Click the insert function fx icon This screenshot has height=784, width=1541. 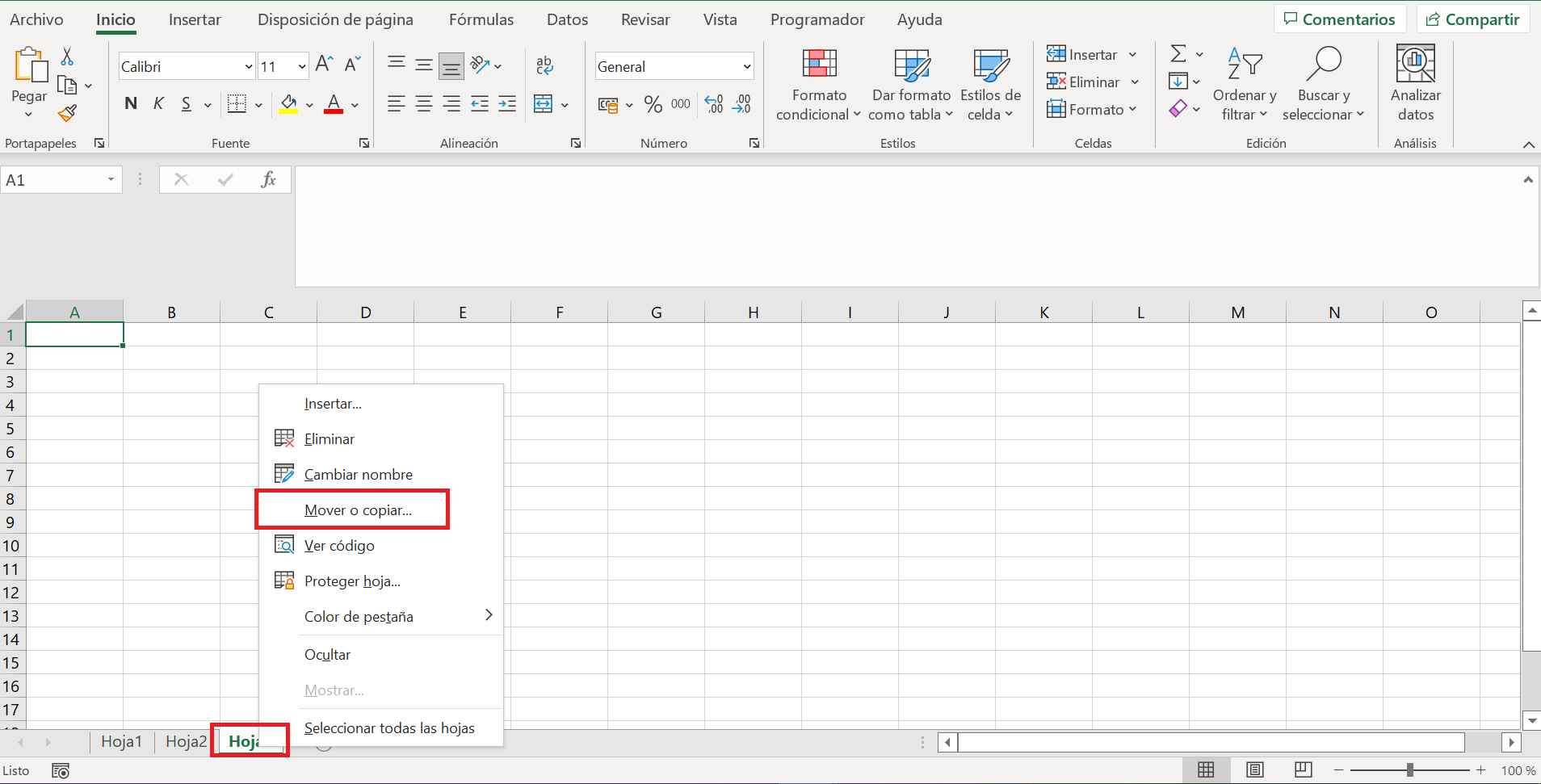coord(268,179)
